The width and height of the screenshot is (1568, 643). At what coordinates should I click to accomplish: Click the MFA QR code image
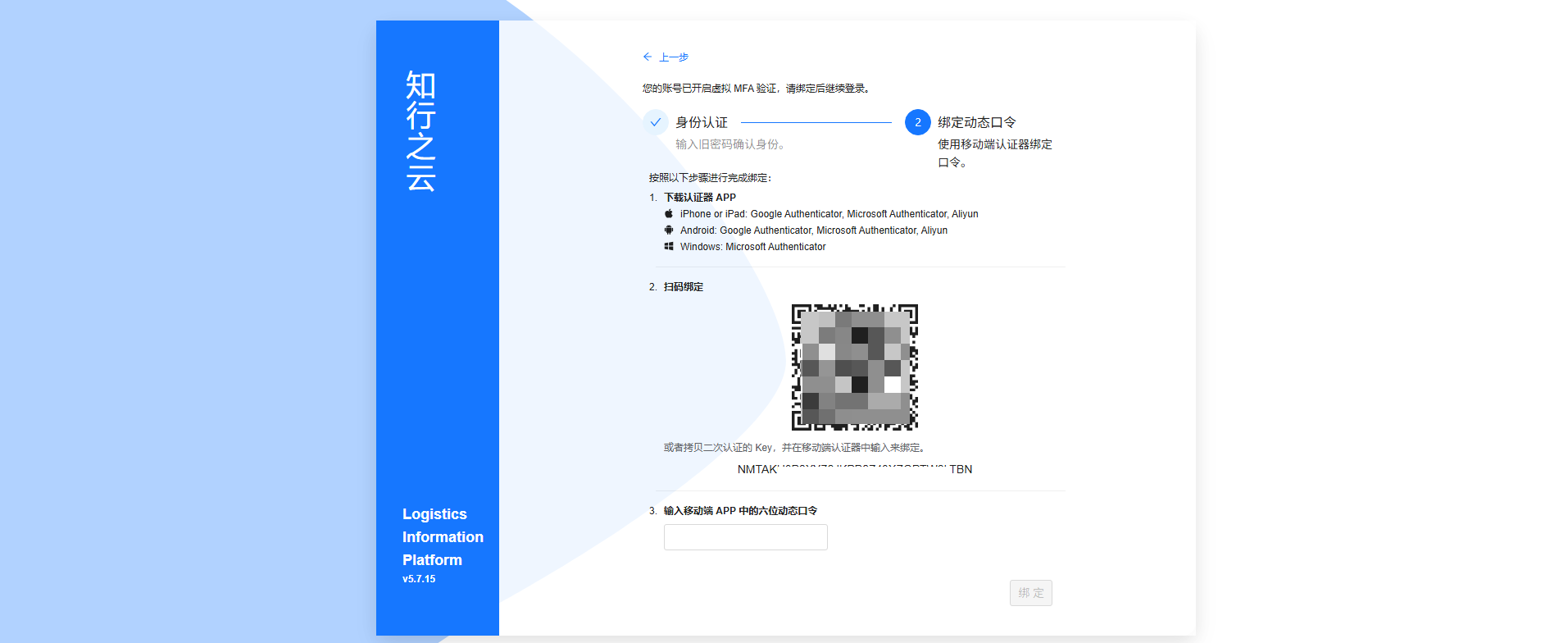coord(854,367)
